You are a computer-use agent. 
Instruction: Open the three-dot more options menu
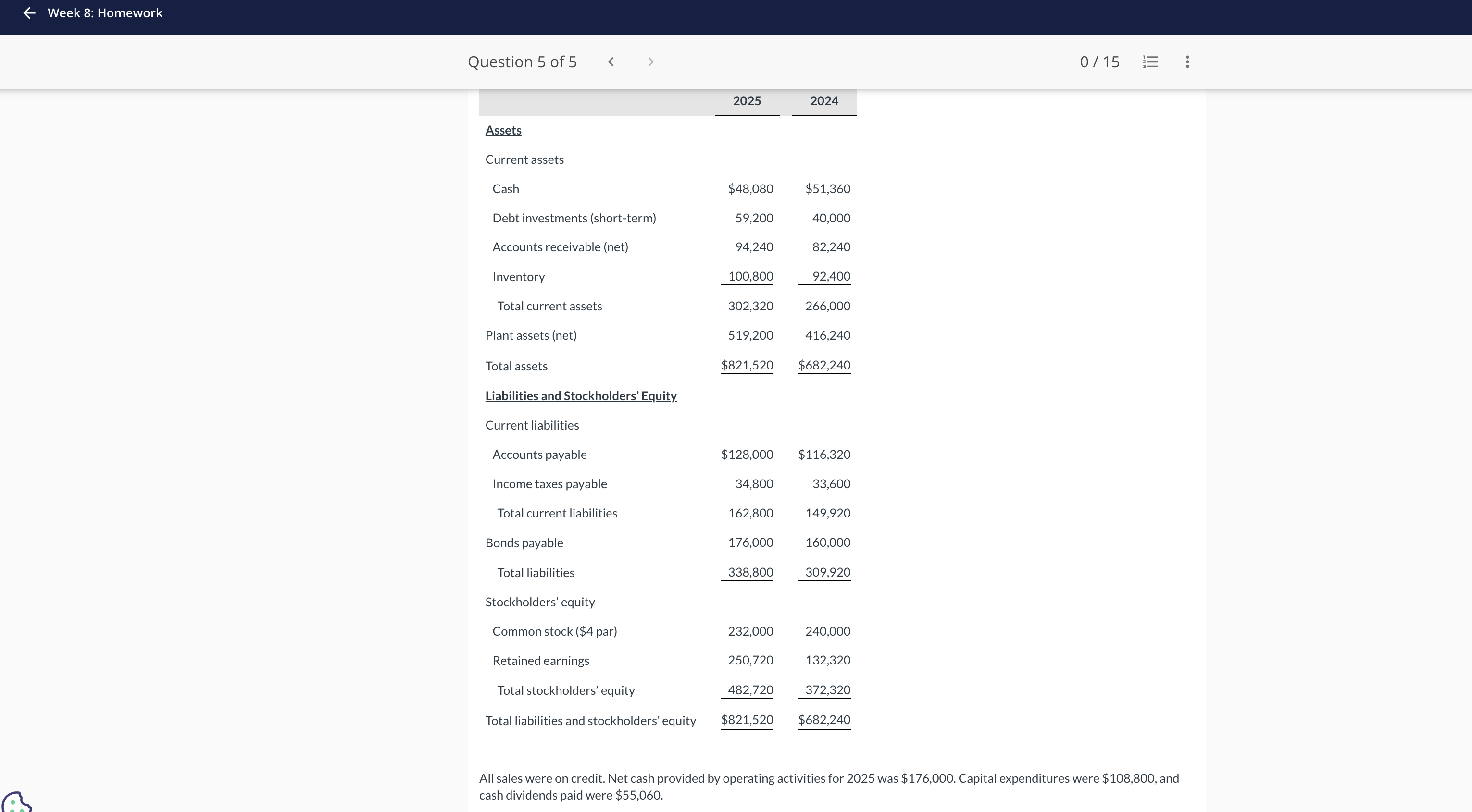[x=1187, y=62]
